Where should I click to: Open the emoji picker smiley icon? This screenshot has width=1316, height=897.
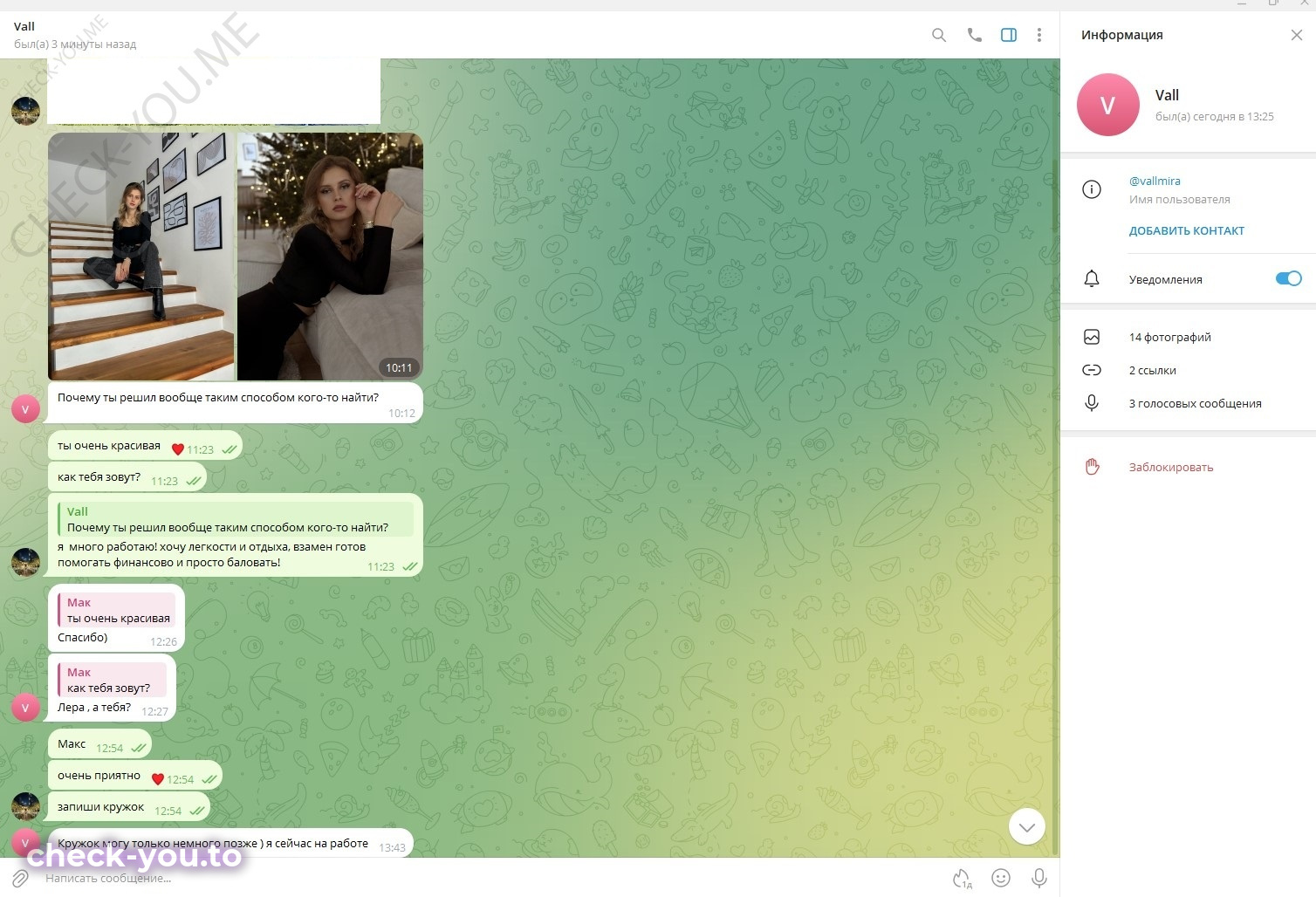pyautogui.click(x=1001, y=878)
